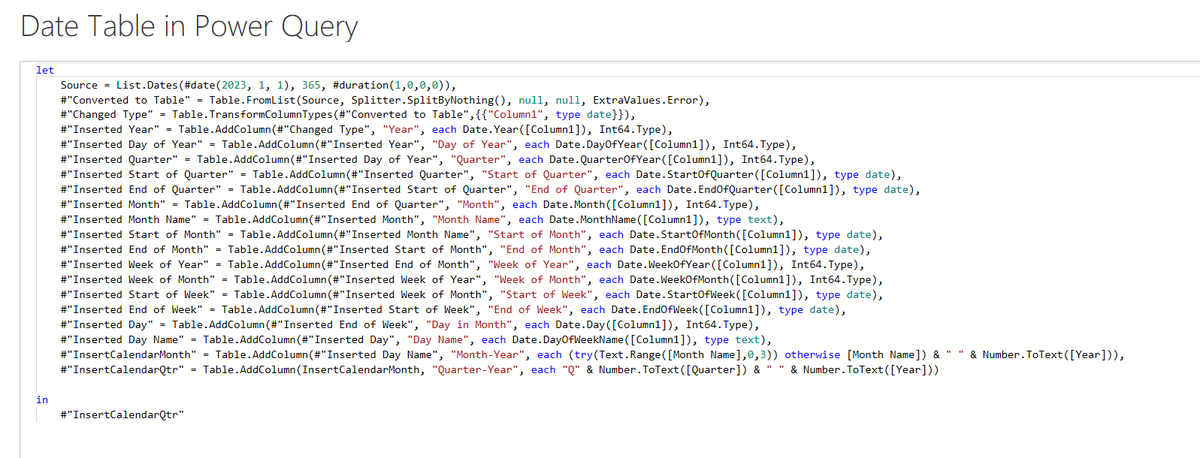Screen dimensions: 1200x458
Task: Click the '#"InsertCalendarQtr" = Table.AddColumn' line
Action: [x=500, y=369]
